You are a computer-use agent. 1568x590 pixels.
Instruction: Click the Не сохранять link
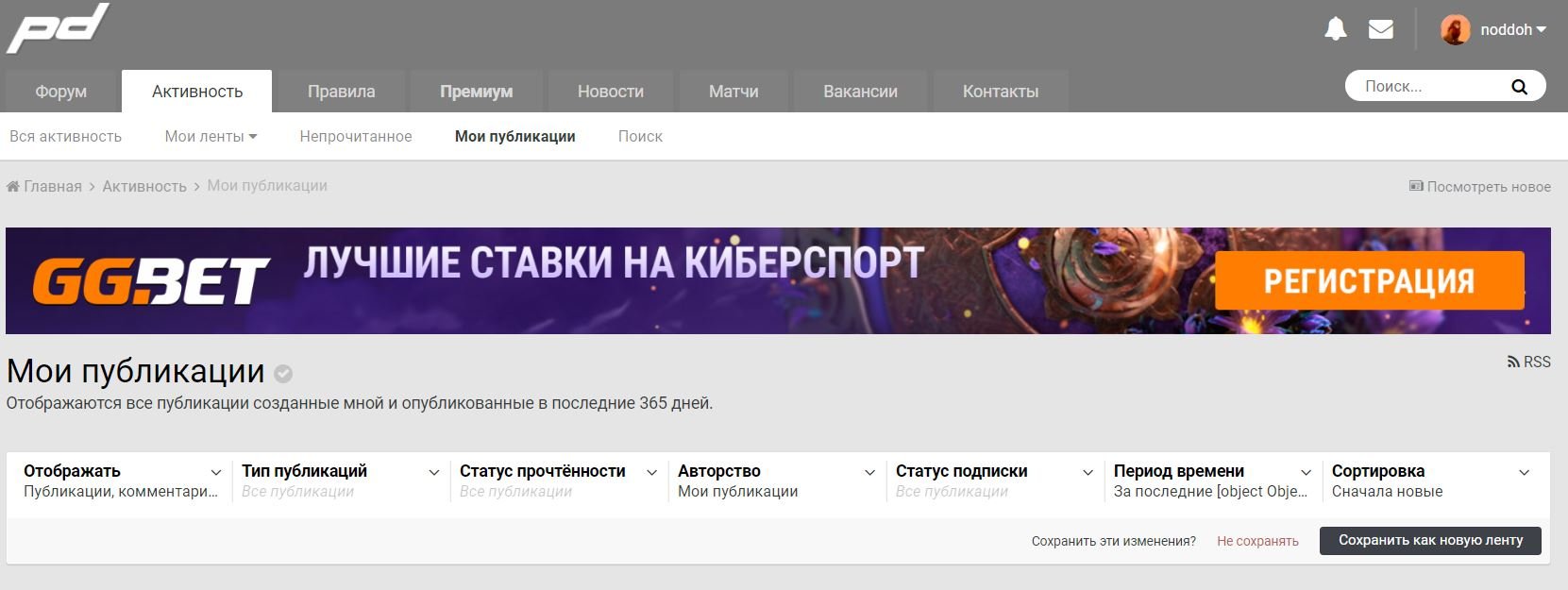(1257, 542)
